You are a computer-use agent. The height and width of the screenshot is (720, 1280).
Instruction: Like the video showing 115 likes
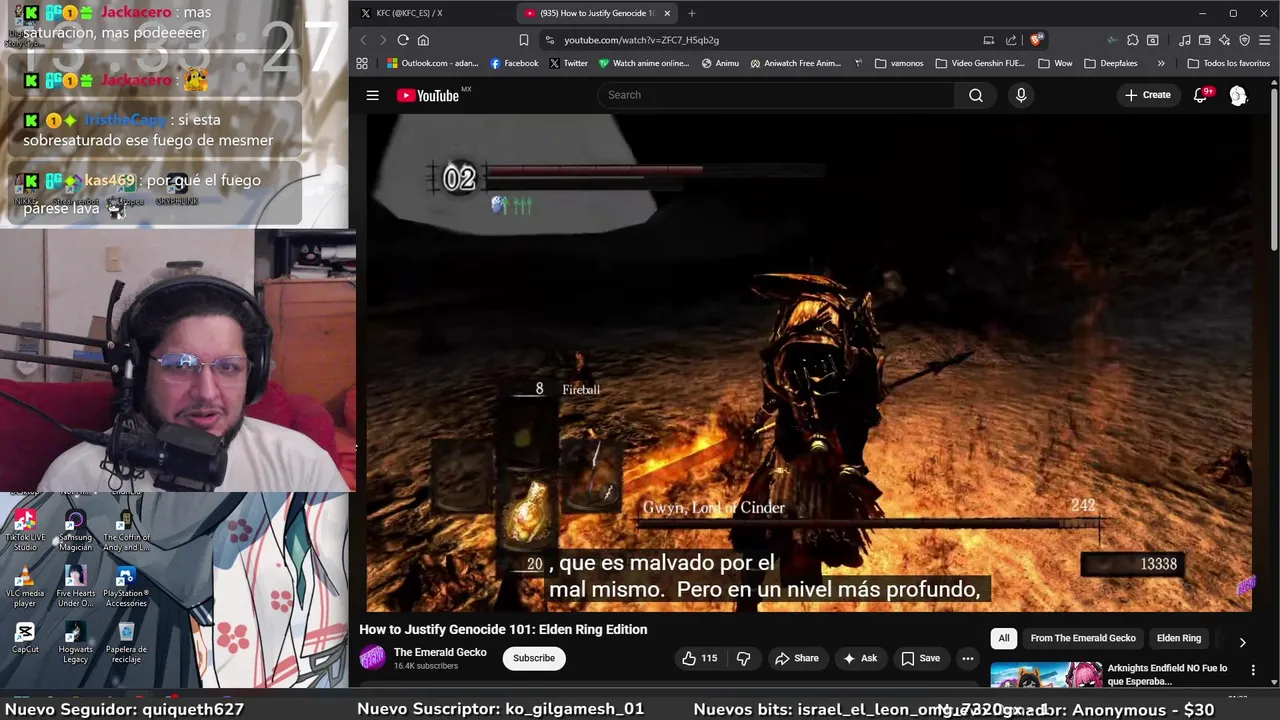tap(700, 658)
